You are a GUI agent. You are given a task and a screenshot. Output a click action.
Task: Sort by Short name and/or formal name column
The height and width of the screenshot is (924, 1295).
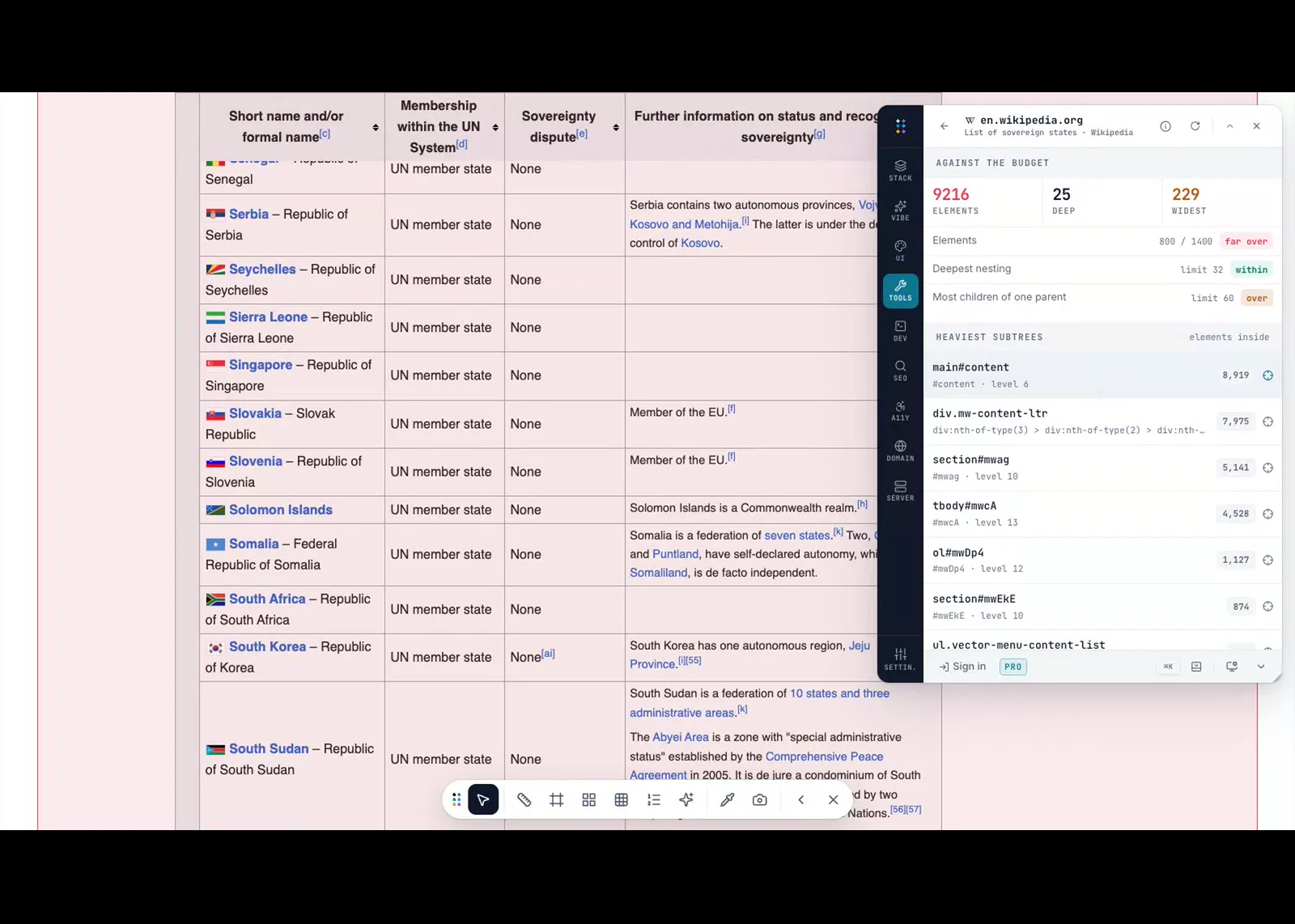(376, 127)
